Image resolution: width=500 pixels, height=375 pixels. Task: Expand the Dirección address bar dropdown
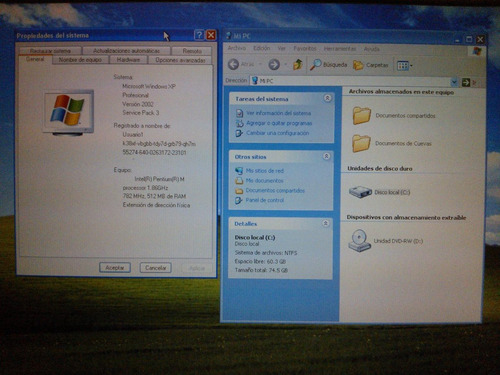coord(454,82)
